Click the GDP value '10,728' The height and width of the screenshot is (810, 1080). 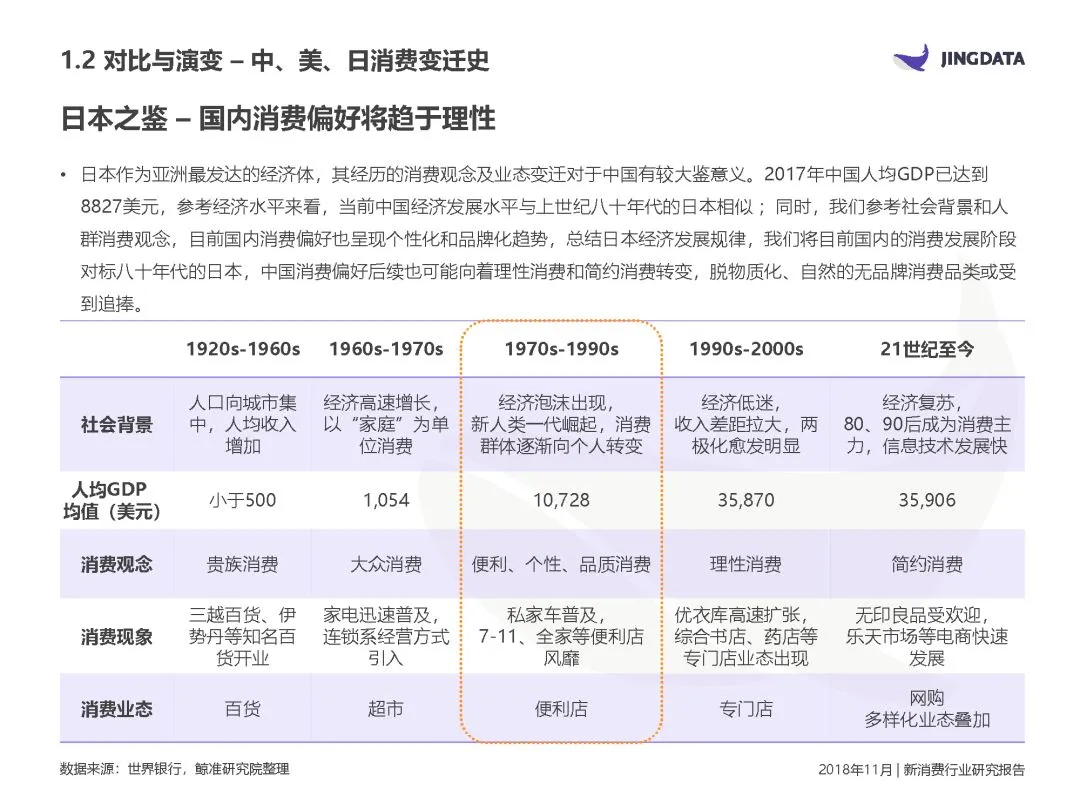561,500
